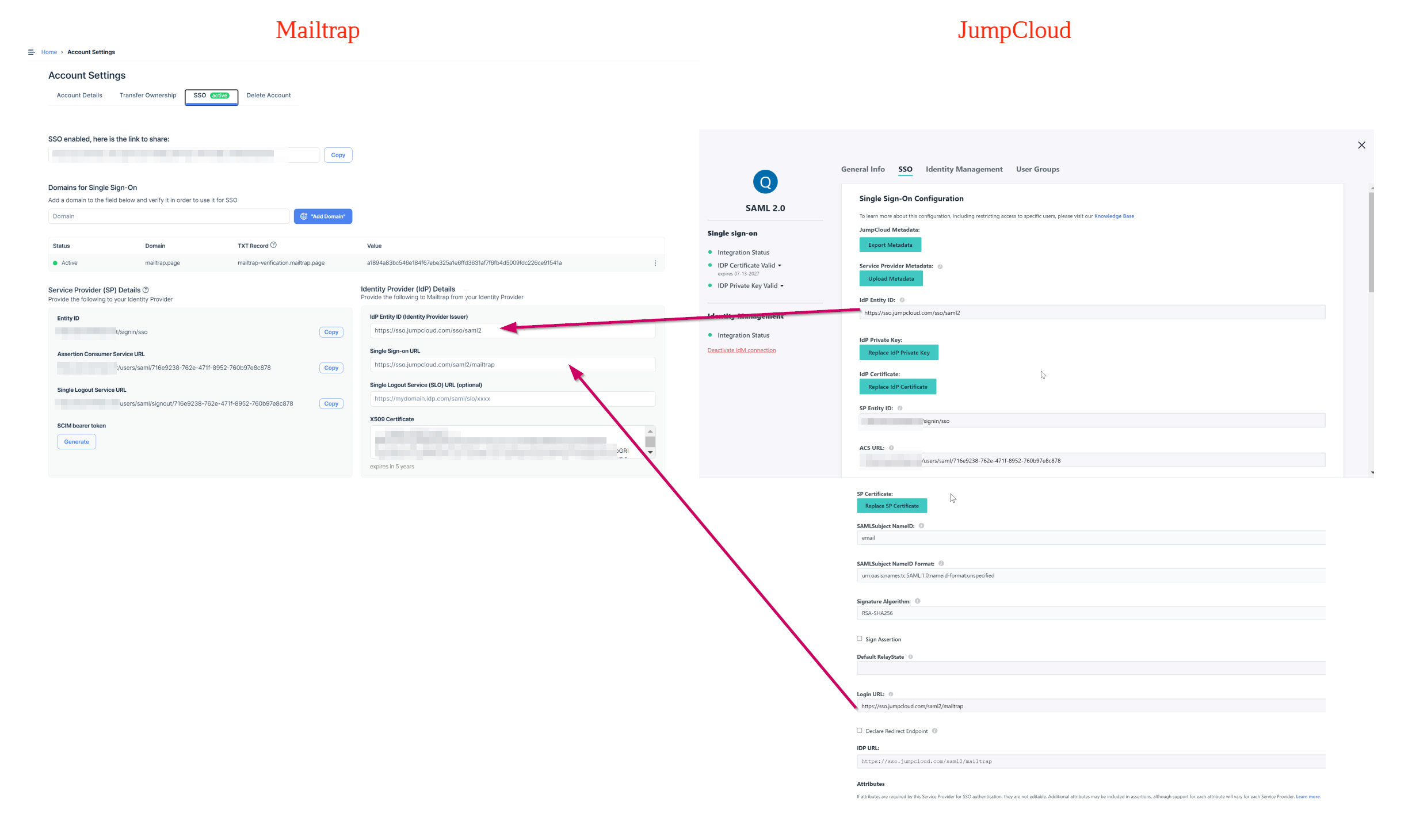Click the info icon next to Service Provider Metadata
1412x840 pixels.
(x=940, y=266)
